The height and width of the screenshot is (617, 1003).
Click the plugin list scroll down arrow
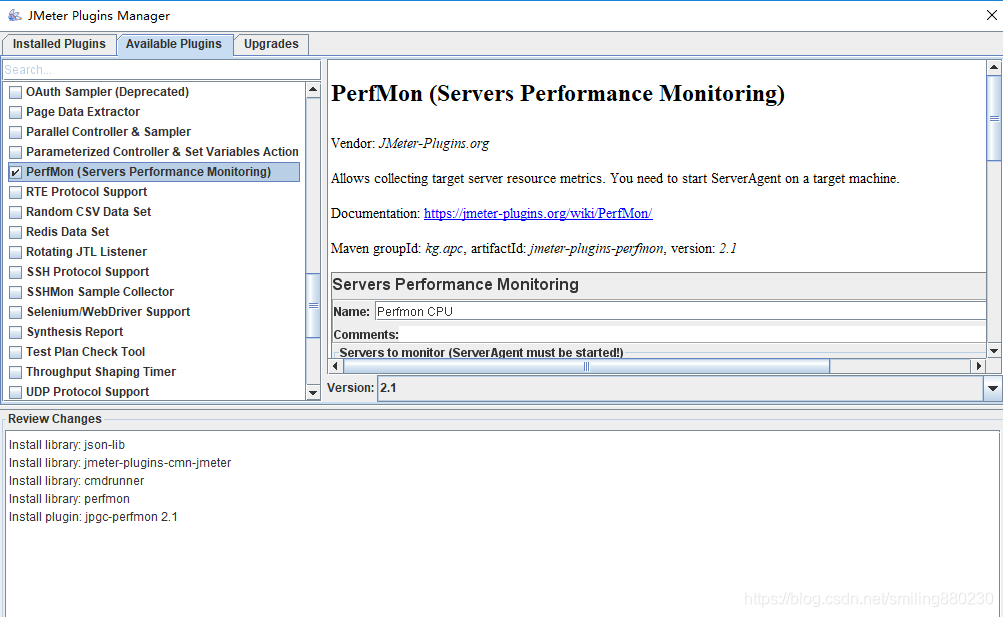pos(313,393)
